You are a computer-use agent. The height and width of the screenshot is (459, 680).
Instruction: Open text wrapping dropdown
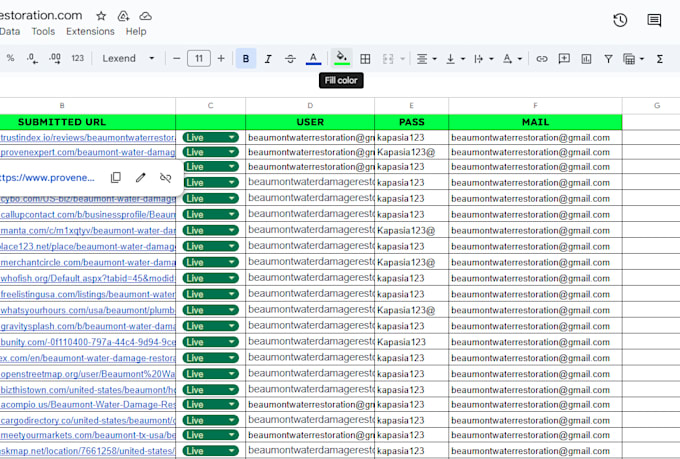[x=484, y=59]
